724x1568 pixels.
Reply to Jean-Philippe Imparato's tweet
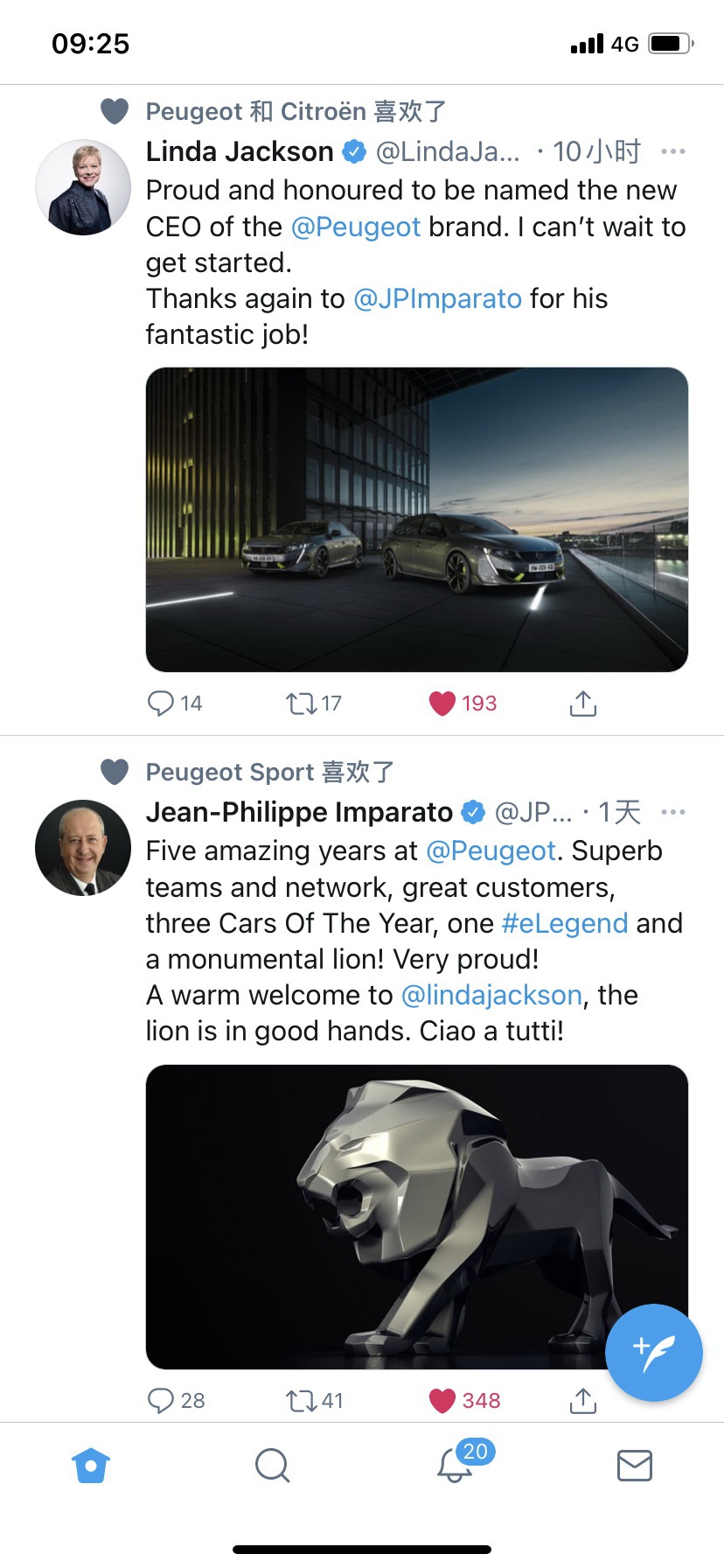[x=162, y=1401]
